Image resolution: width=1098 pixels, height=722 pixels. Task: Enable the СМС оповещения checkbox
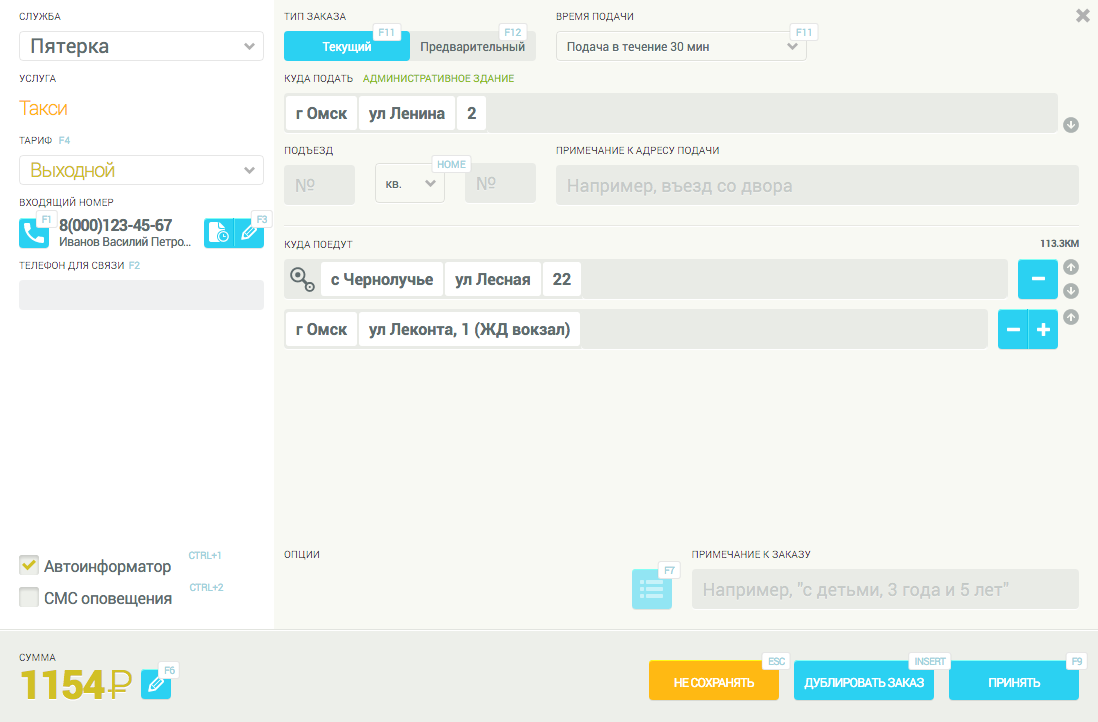(x=29, y=598)
